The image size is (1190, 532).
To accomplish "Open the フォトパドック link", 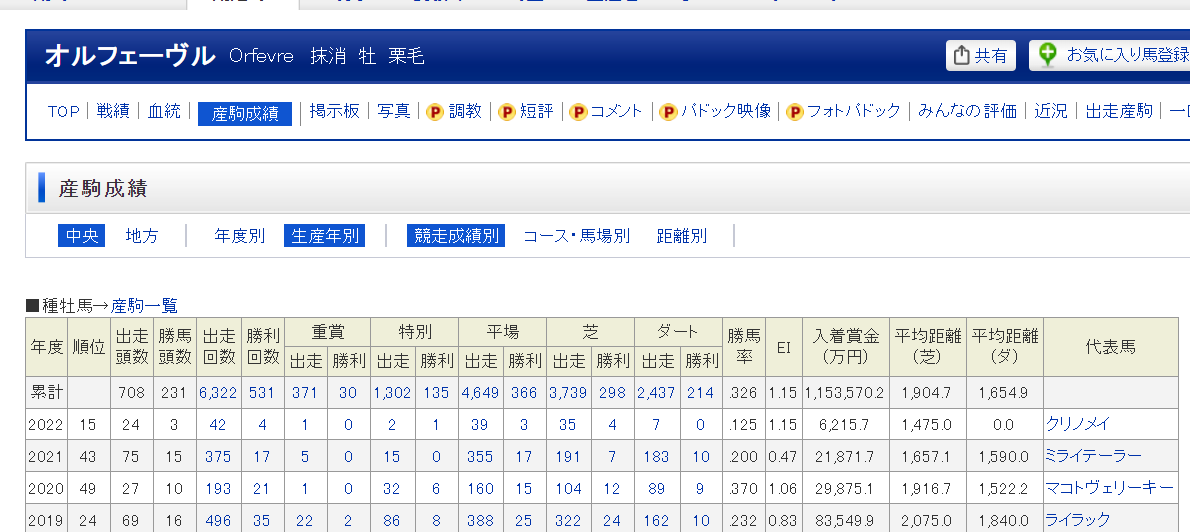I will coord(853,112).
